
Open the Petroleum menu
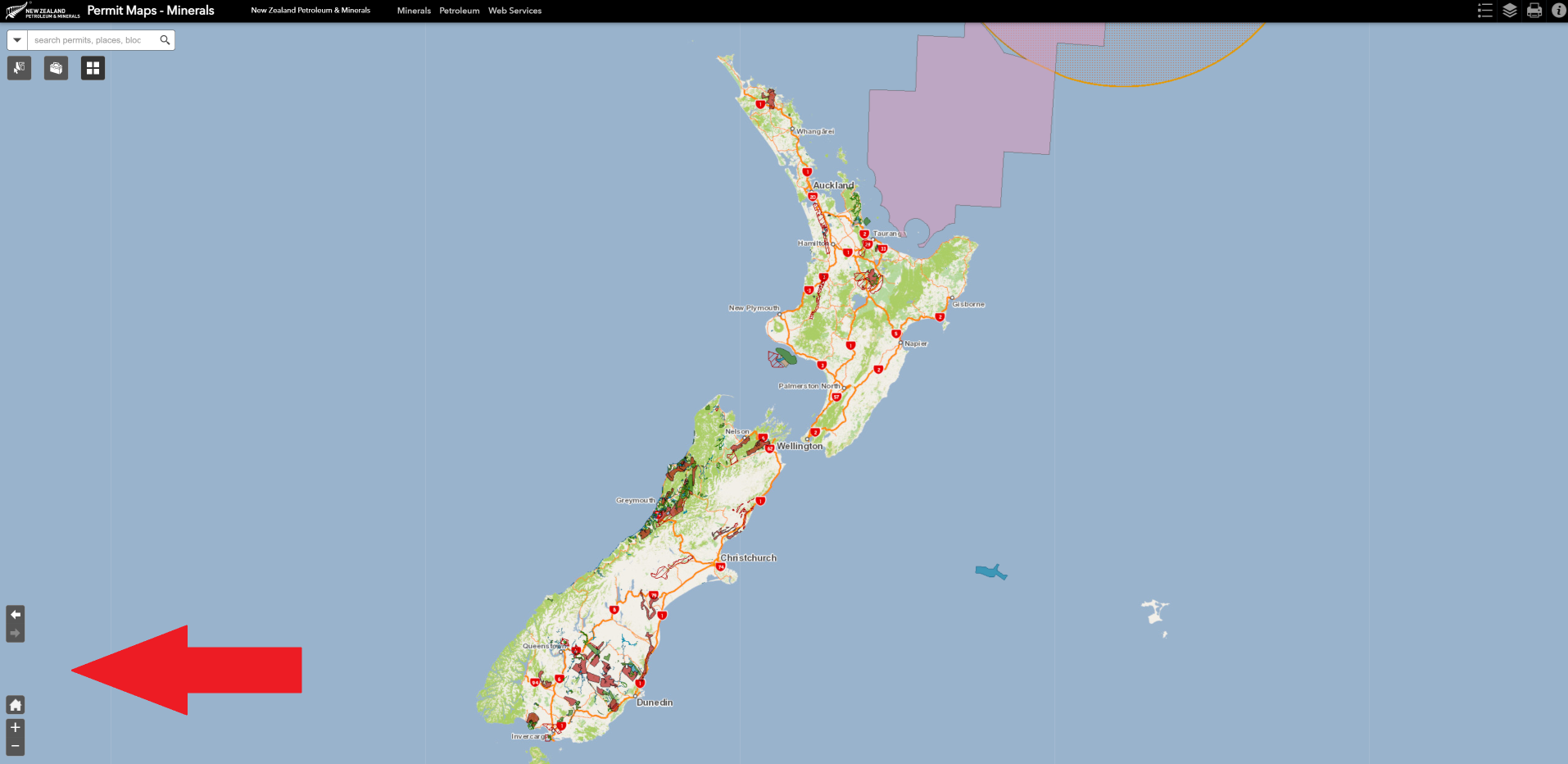click(458, 11)
